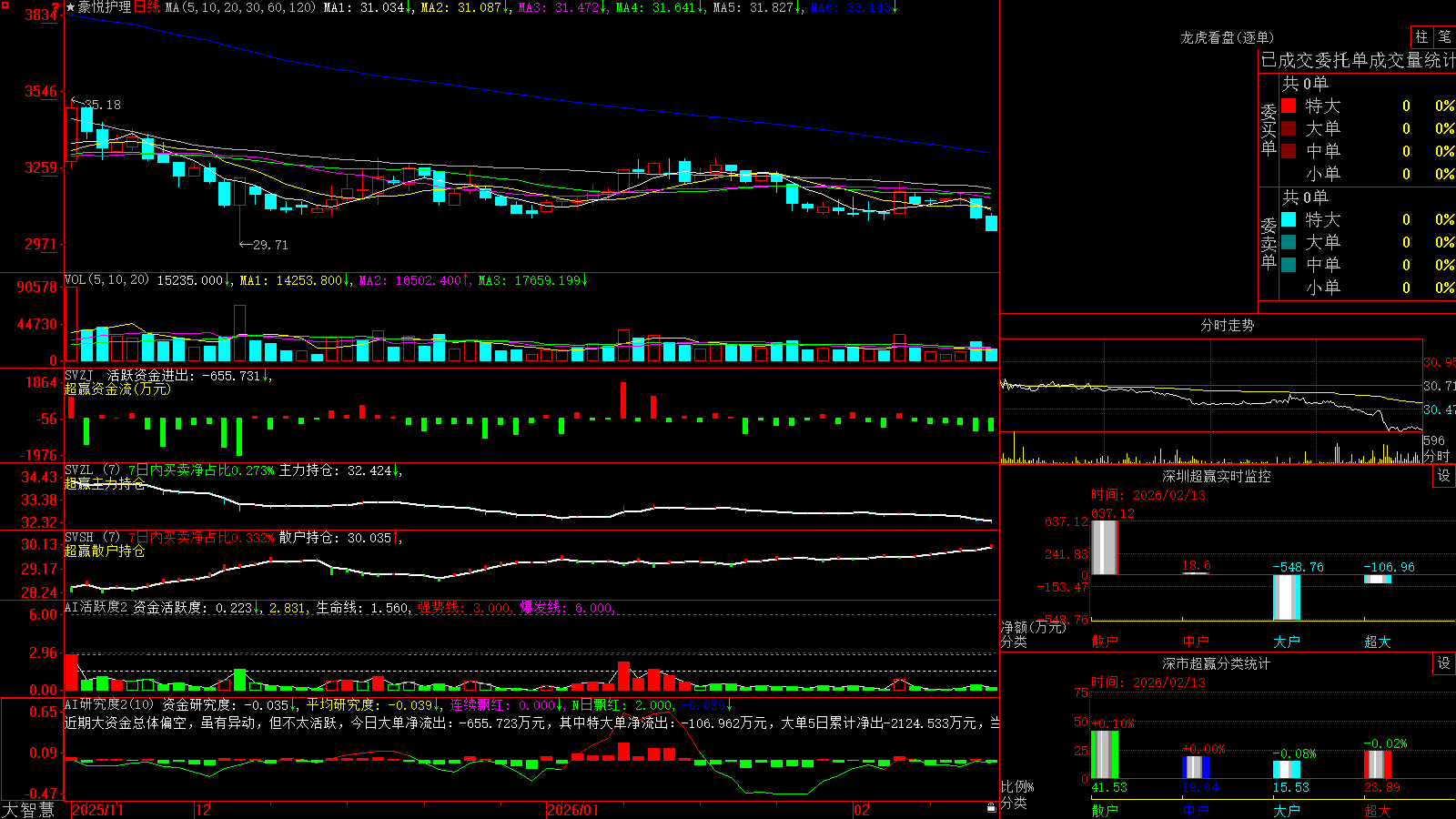
Task: Click teal swatch beside 委卖单 大单
Action: click(1289, 242)
